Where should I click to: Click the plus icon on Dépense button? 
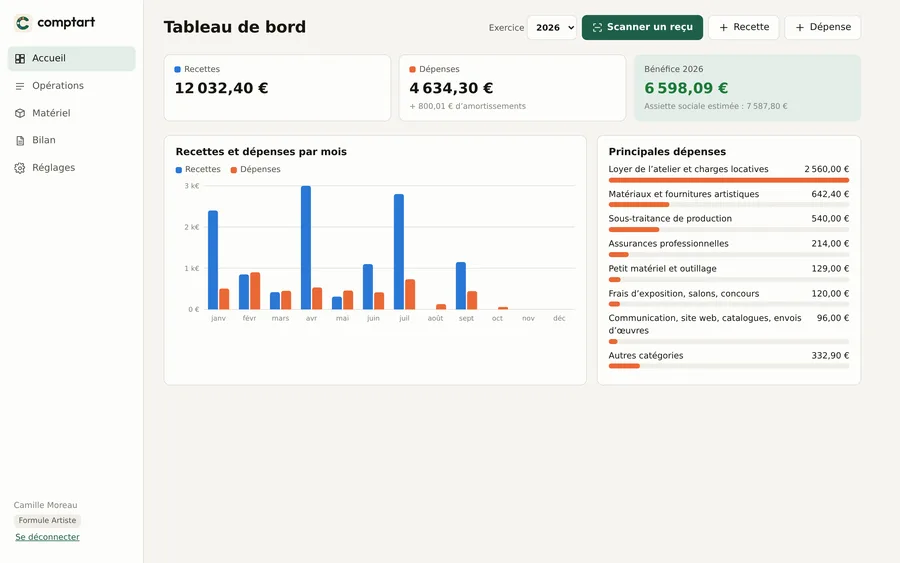800,28
